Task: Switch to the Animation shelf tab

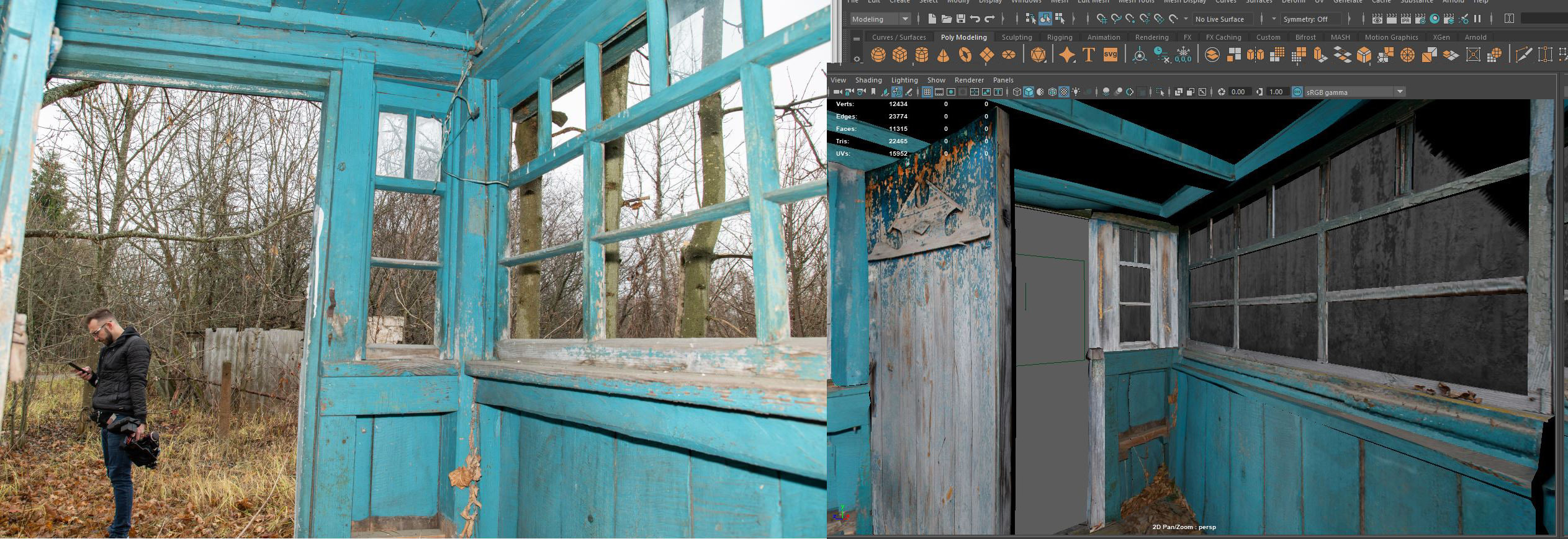Action: point(1104,37)
